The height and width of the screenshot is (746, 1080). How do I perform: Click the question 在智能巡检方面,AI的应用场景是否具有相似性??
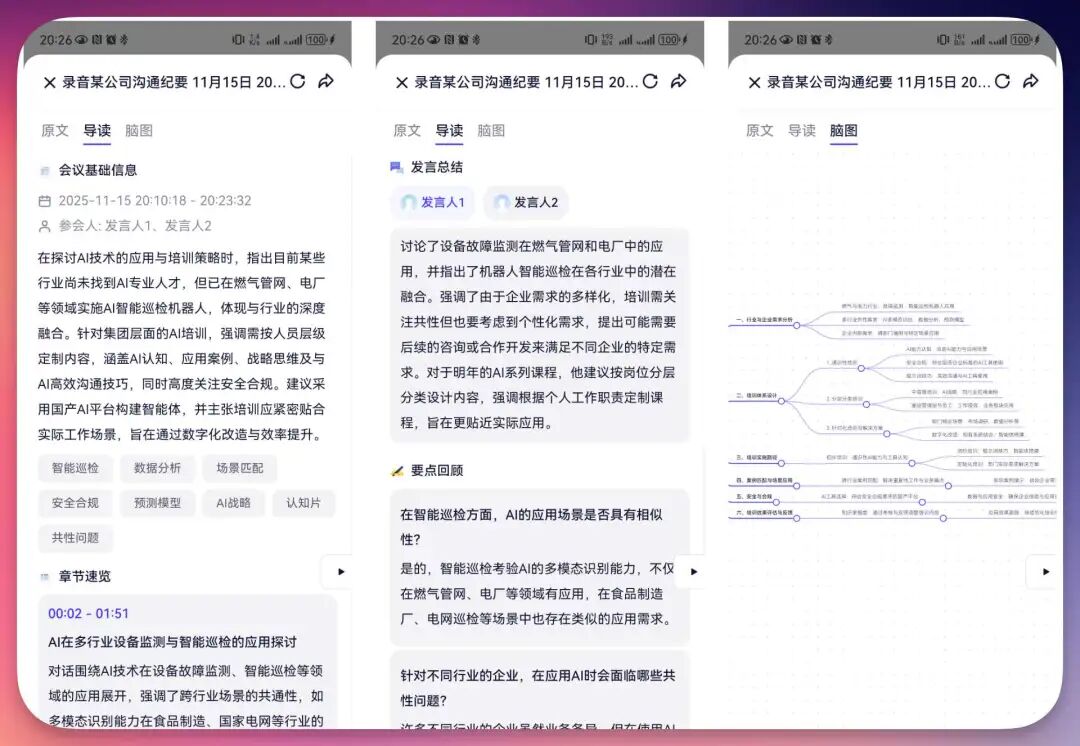pos(532,527)
